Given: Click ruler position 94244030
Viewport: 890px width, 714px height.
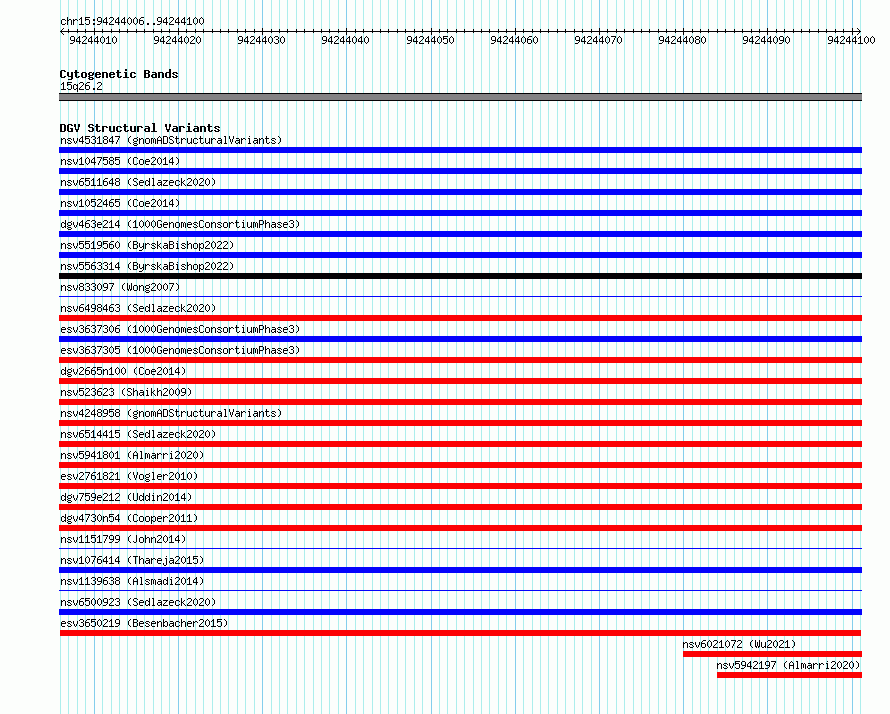Looking at the screenshot, I should coord(261,40).
